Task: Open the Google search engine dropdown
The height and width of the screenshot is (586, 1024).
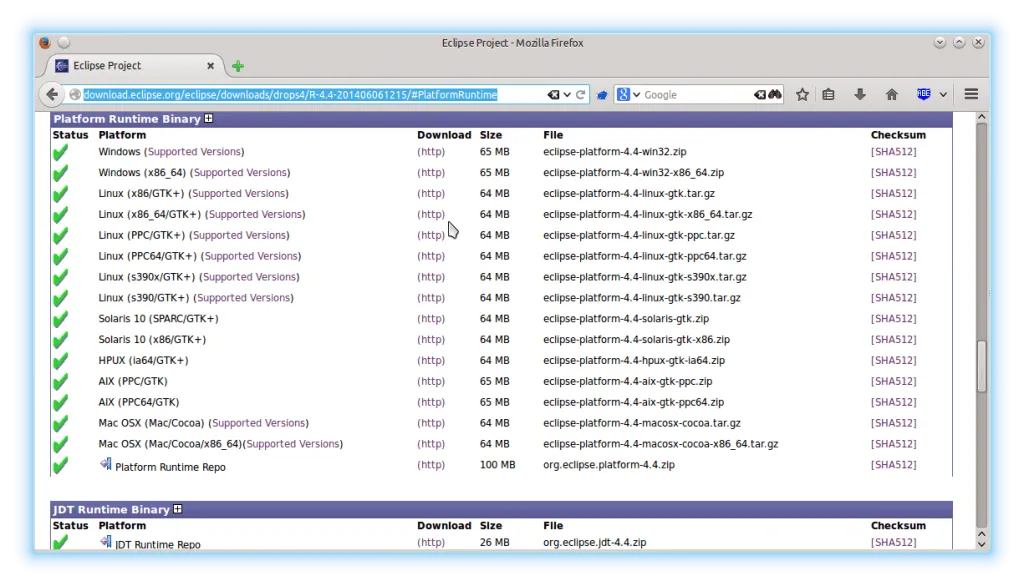Action: pyautogui.click(x=627, y=95)
